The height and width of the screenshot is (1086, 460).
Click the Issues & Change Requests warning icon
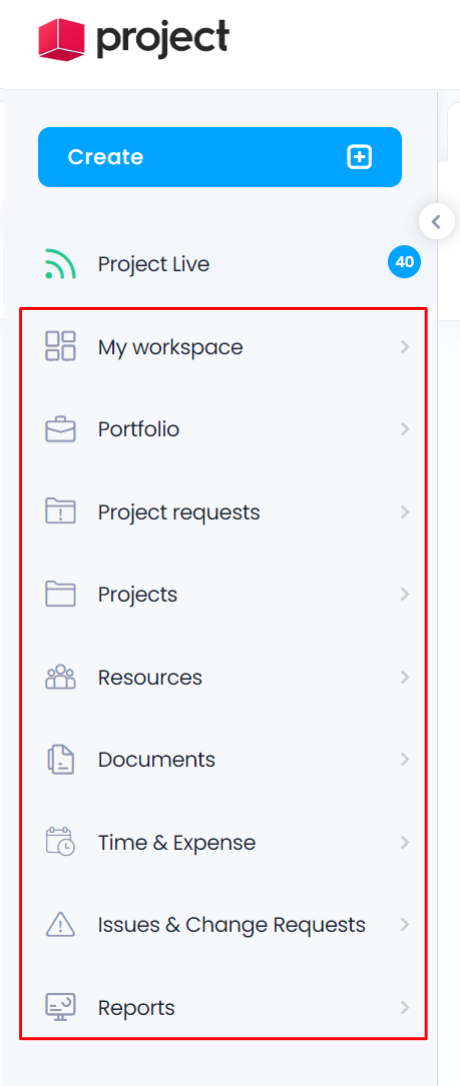pos(60,925)
